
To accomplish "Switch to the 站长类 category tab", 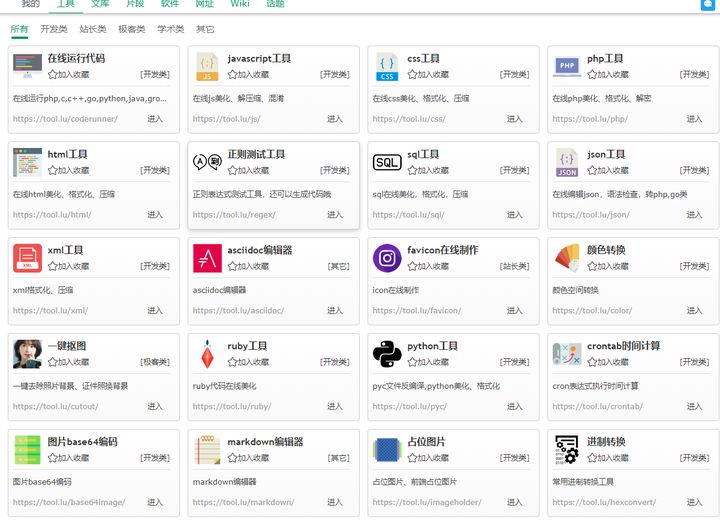I will click(93, 29).
